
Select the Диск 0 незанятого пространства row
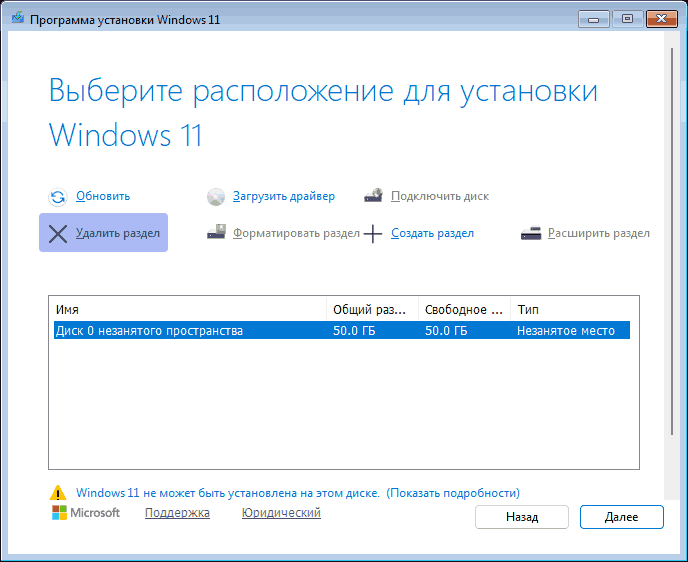pyautogui.click(x=342, y=330)
